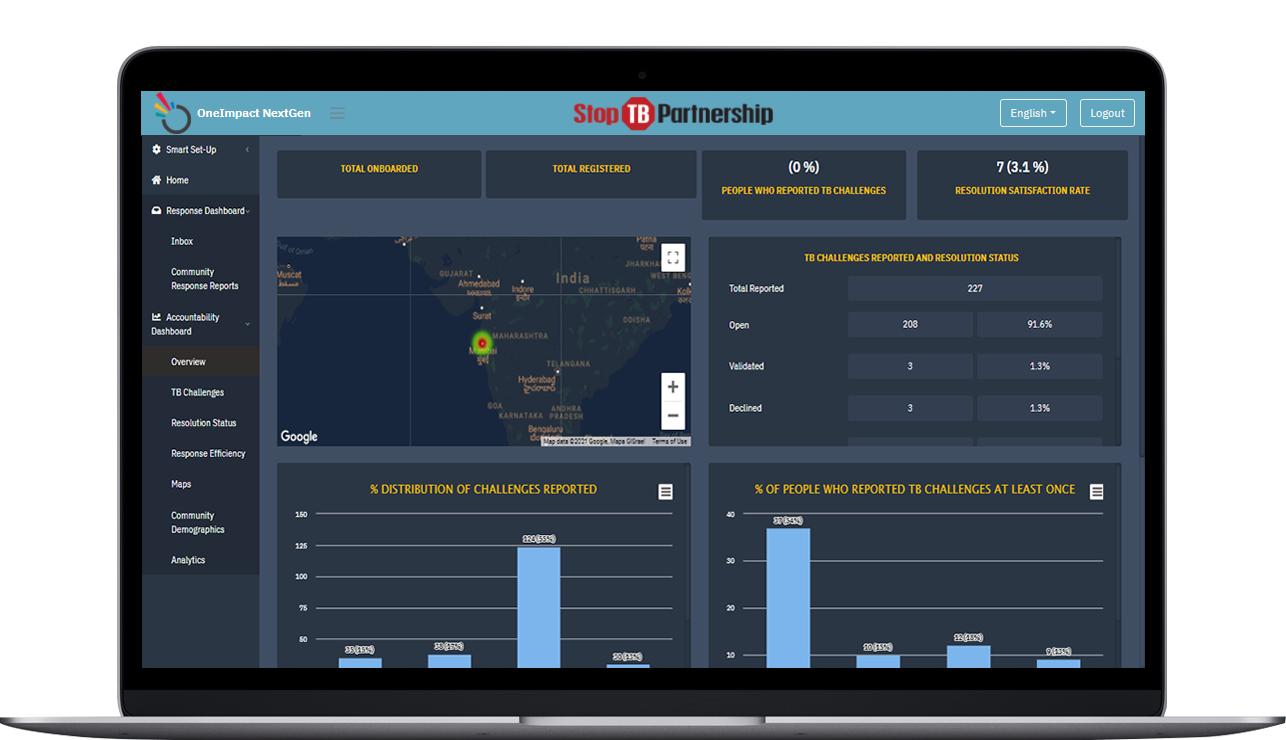Collapse the Smart Set-Up section
The image size is (1286, 740).
[x=247, y=150]
